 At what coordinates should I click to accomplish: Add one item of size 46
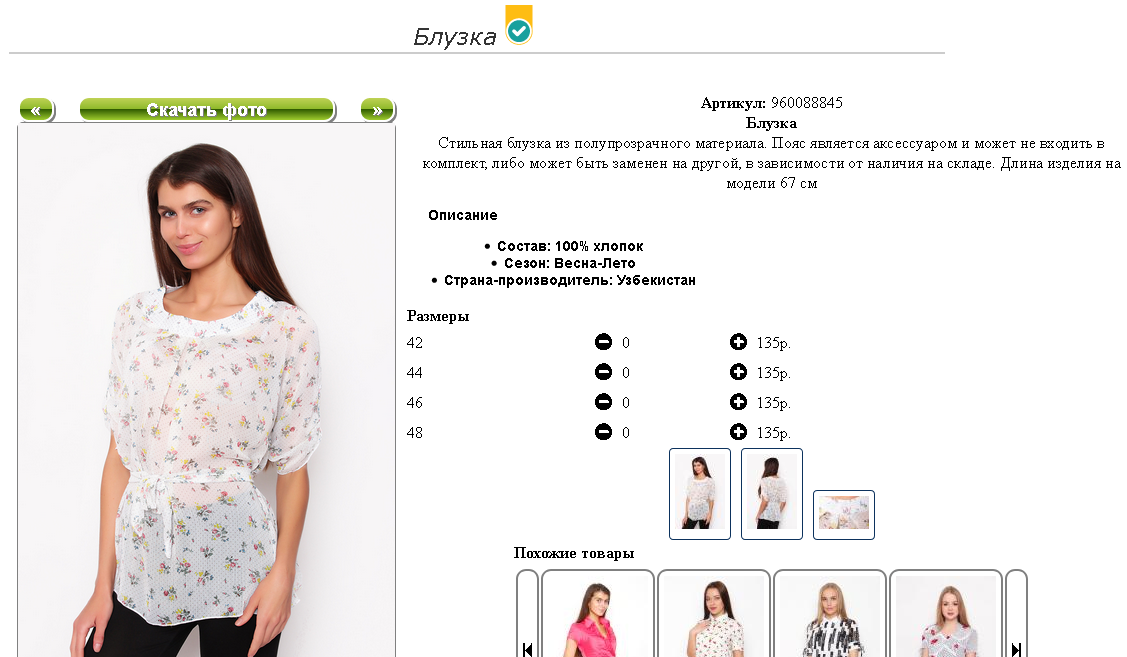pos(738,402)
